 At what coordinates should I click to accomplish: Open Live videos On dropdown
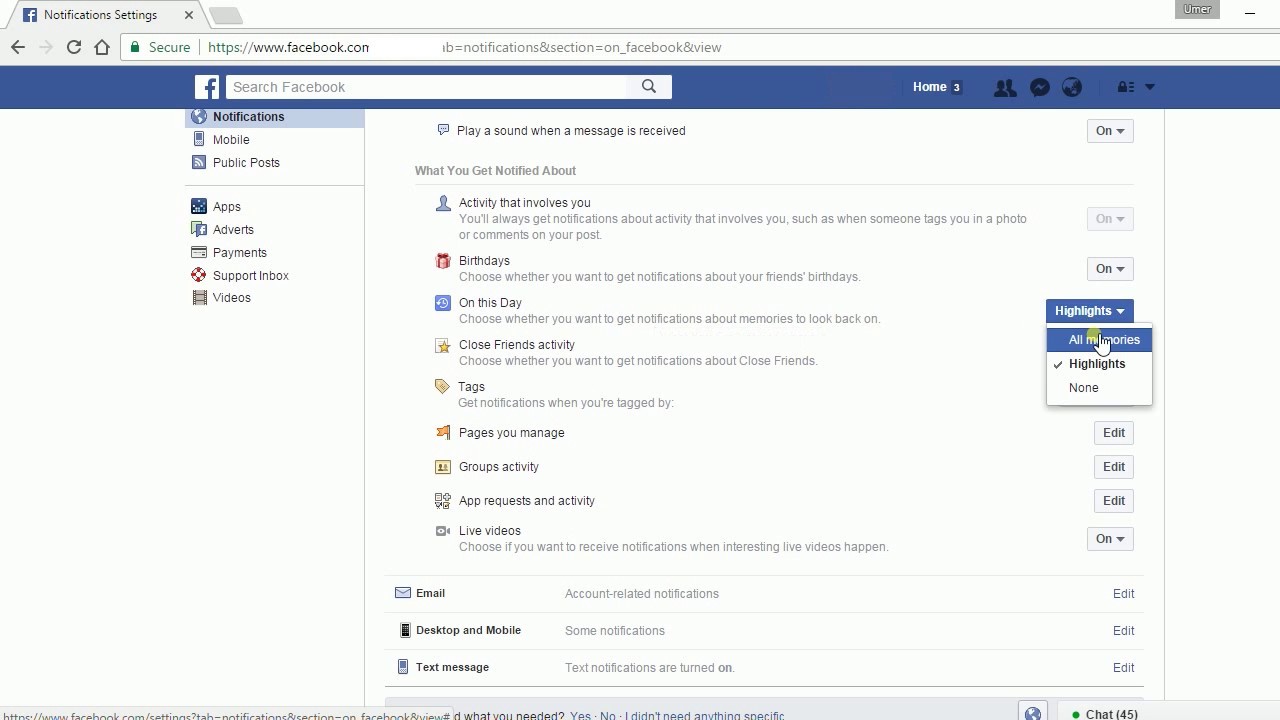click(1110, 539)
